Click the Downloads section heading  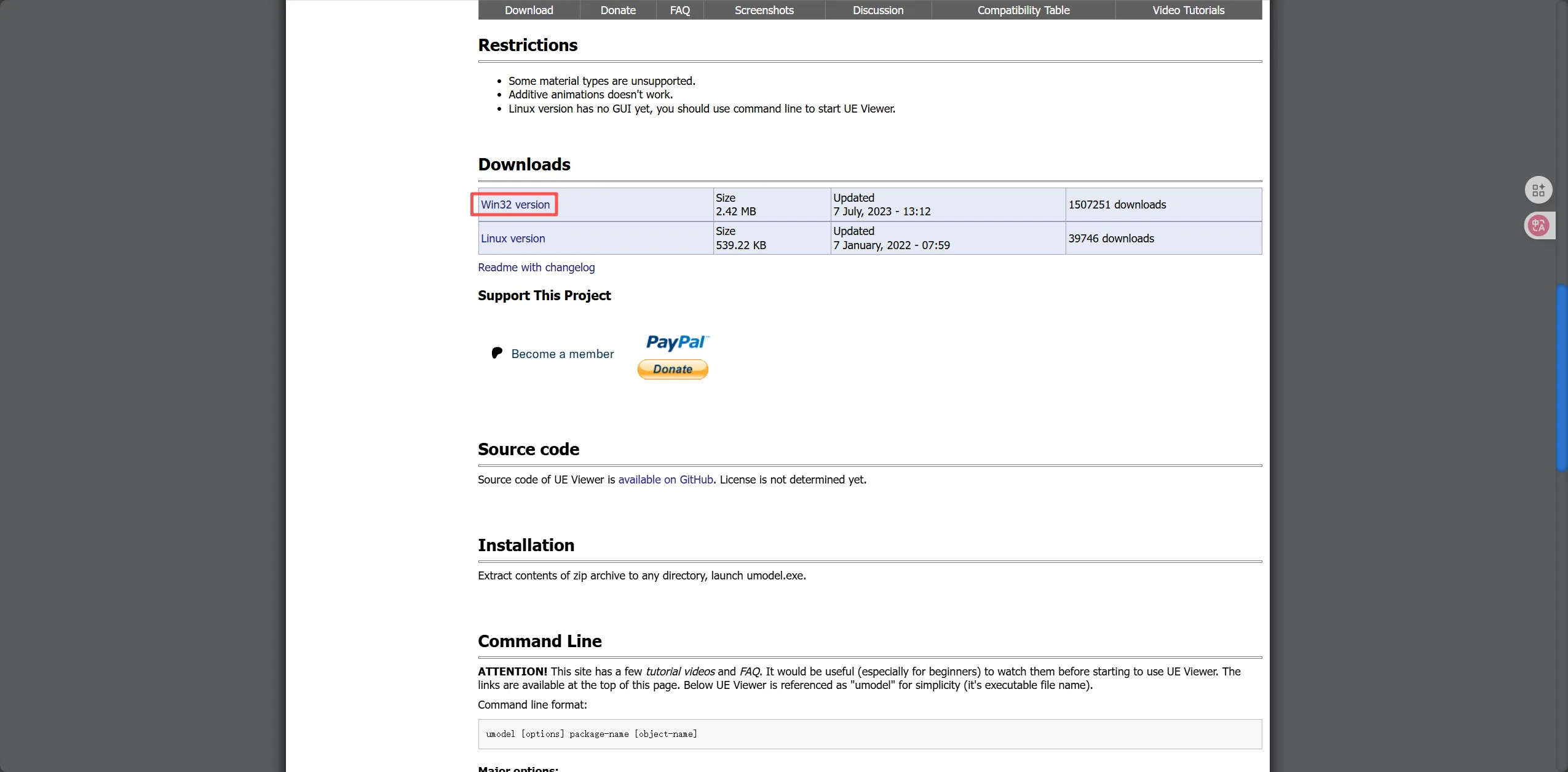pyautogui.click(x=524, y=164)
